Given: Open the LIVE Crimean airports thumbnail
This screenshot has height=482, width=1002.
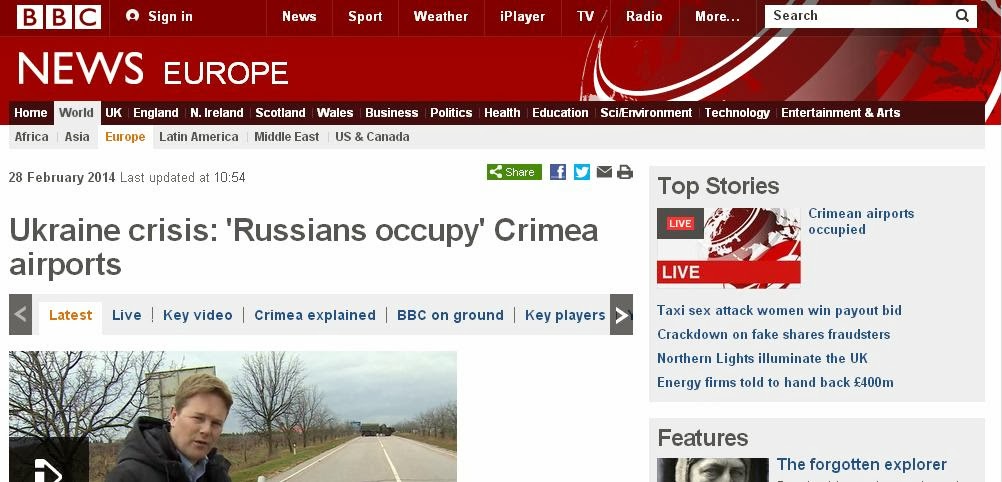Looking at the screenshot, I should pos(728,247).
